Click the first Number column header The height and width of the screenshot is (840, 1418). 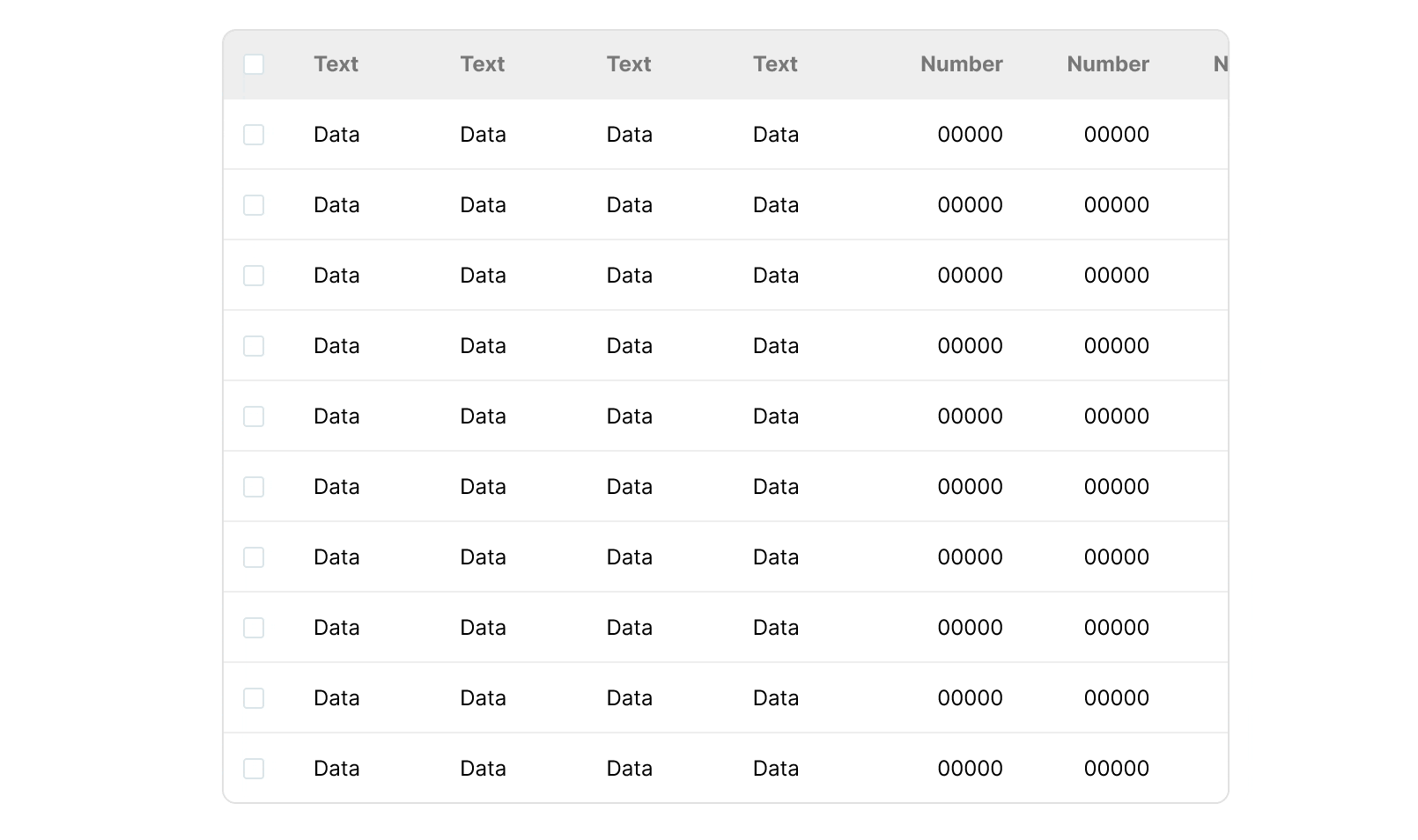(x=962, y=64)
